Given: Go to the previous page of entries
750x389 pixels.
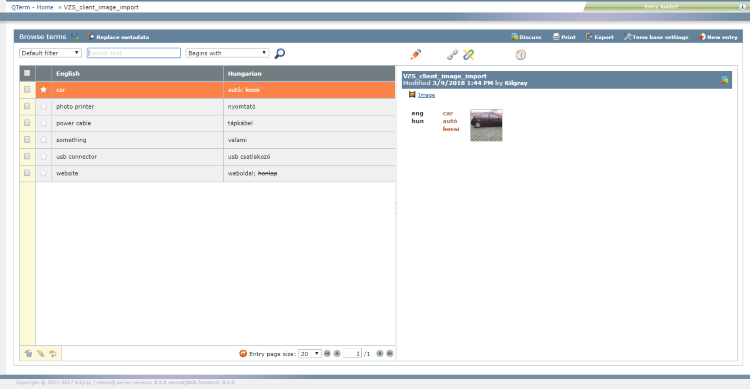Looking at the screenshot, I should click(337, 354).
